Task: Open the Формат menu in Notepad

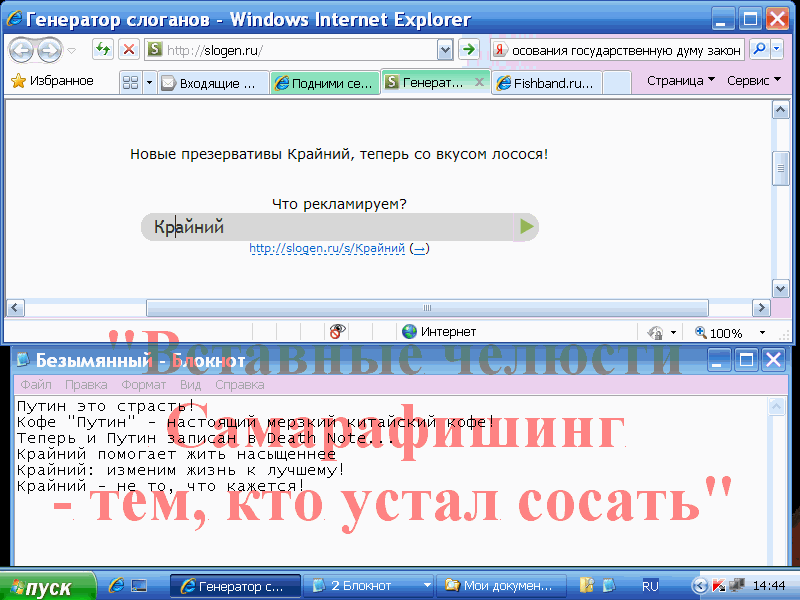Action: (x=144, y=384)
